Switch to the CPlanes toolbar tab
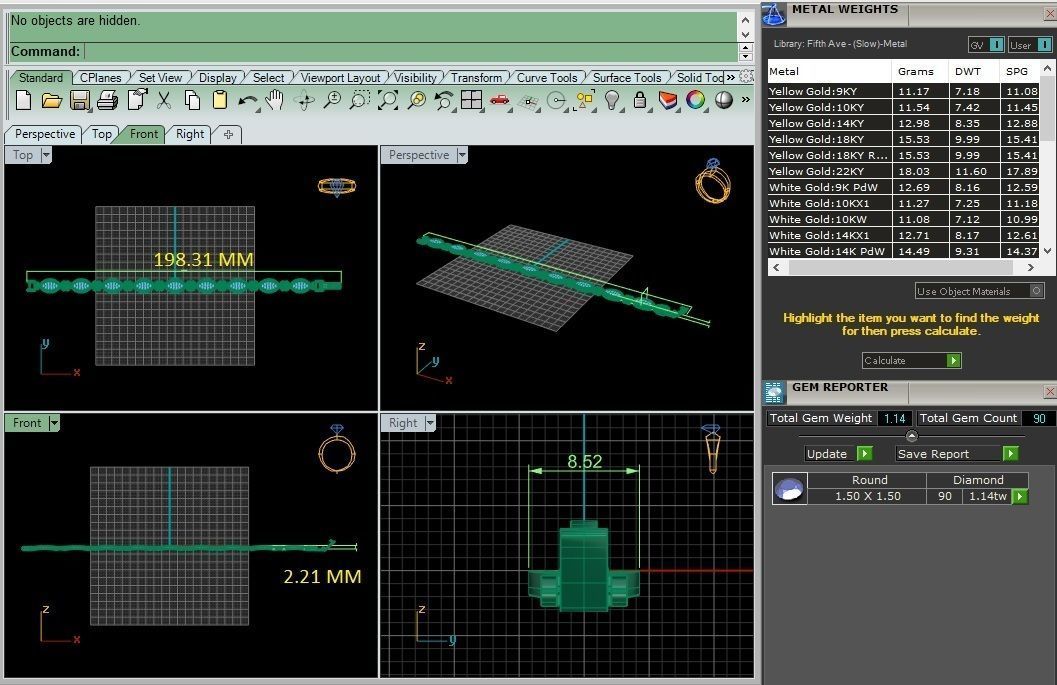 tap(100, 78)
